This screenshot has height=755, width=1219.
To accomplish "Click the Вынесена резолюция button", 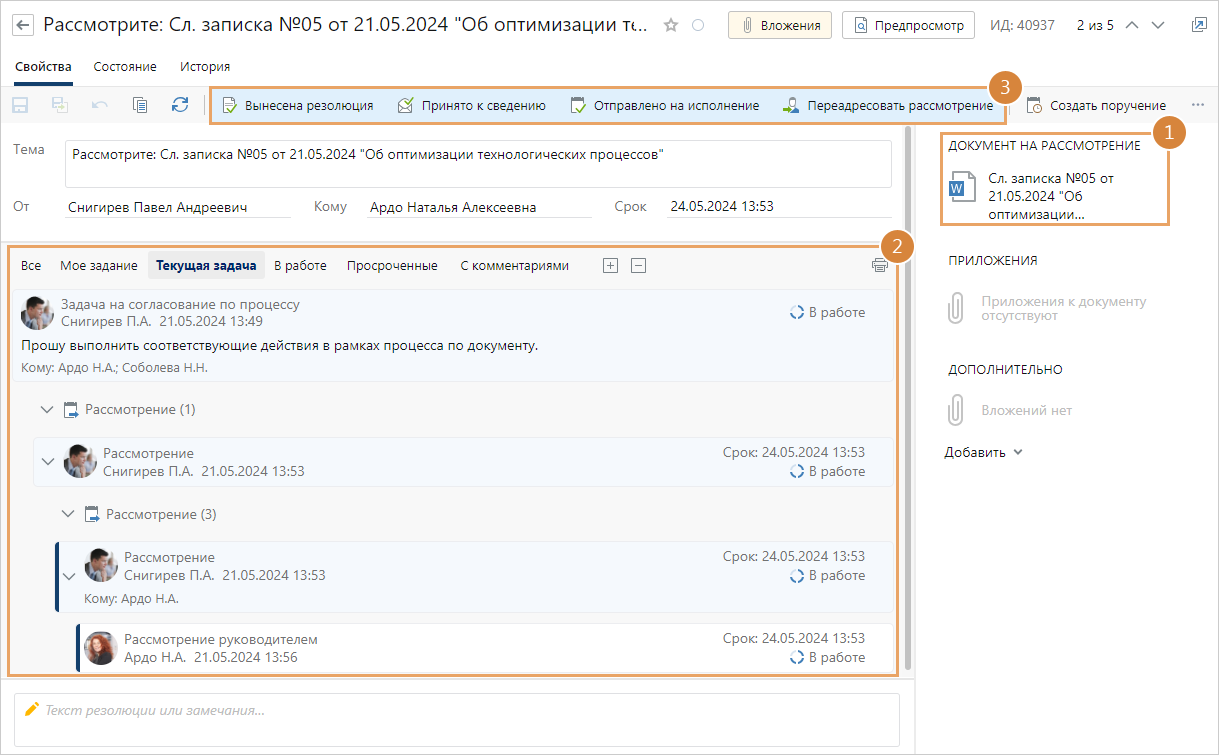I will click(x=298, y=105).
